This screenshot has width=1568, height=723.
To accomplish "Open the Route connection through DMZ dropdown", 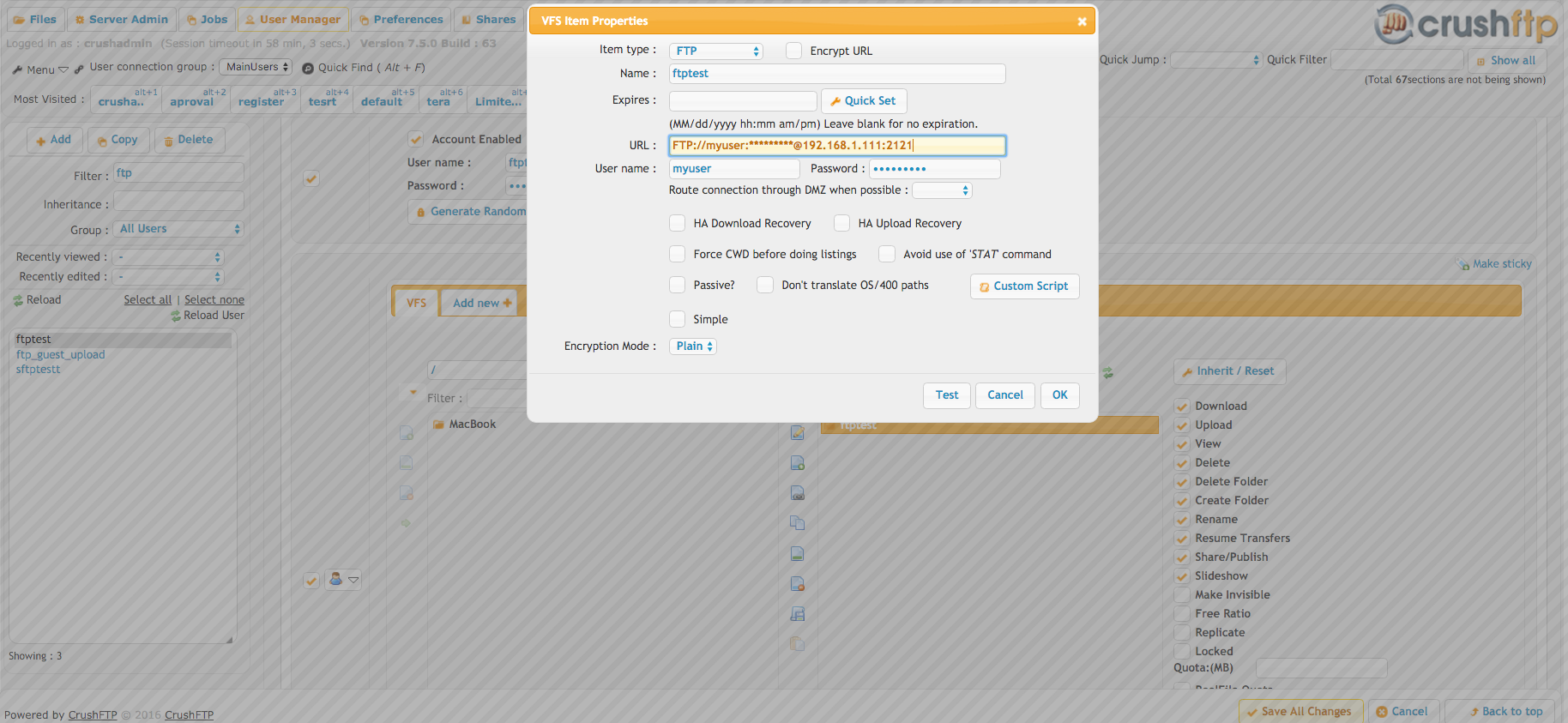I will [942, 190].
